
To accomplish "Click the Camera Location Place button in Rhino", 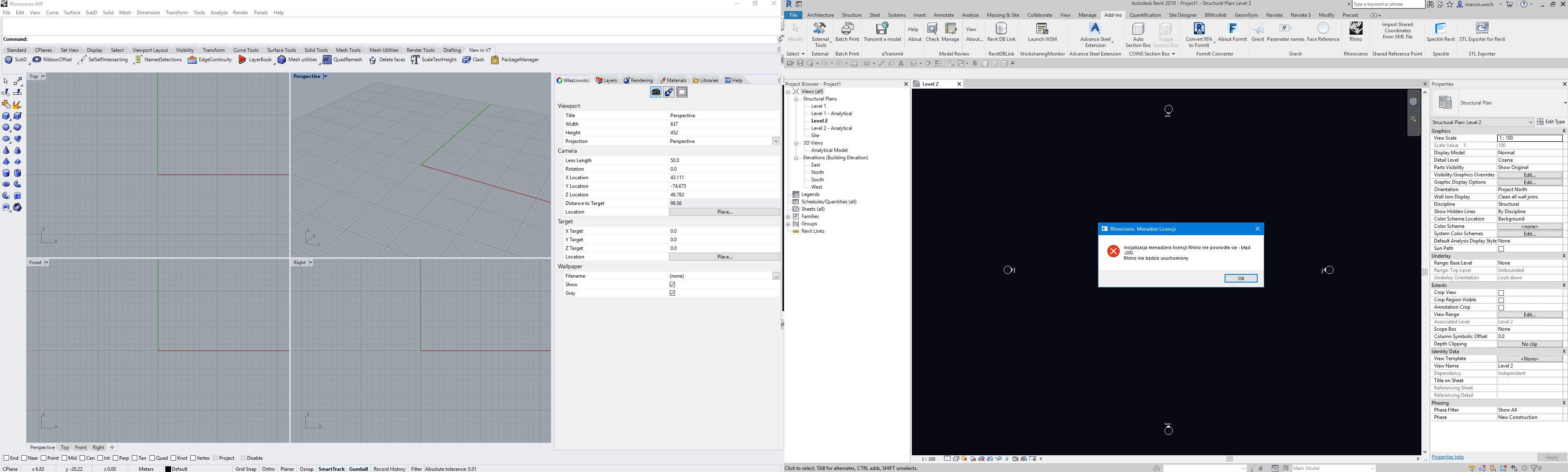I will coord(724,212).
